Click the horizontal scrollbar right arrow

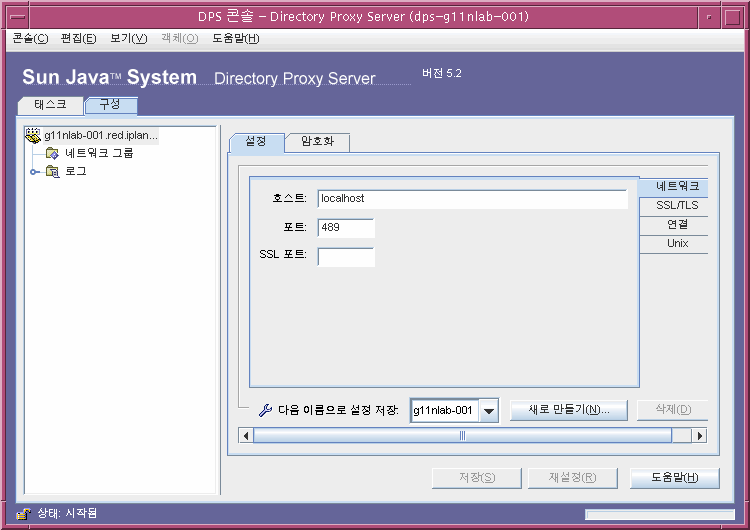[x=699, y=436]
